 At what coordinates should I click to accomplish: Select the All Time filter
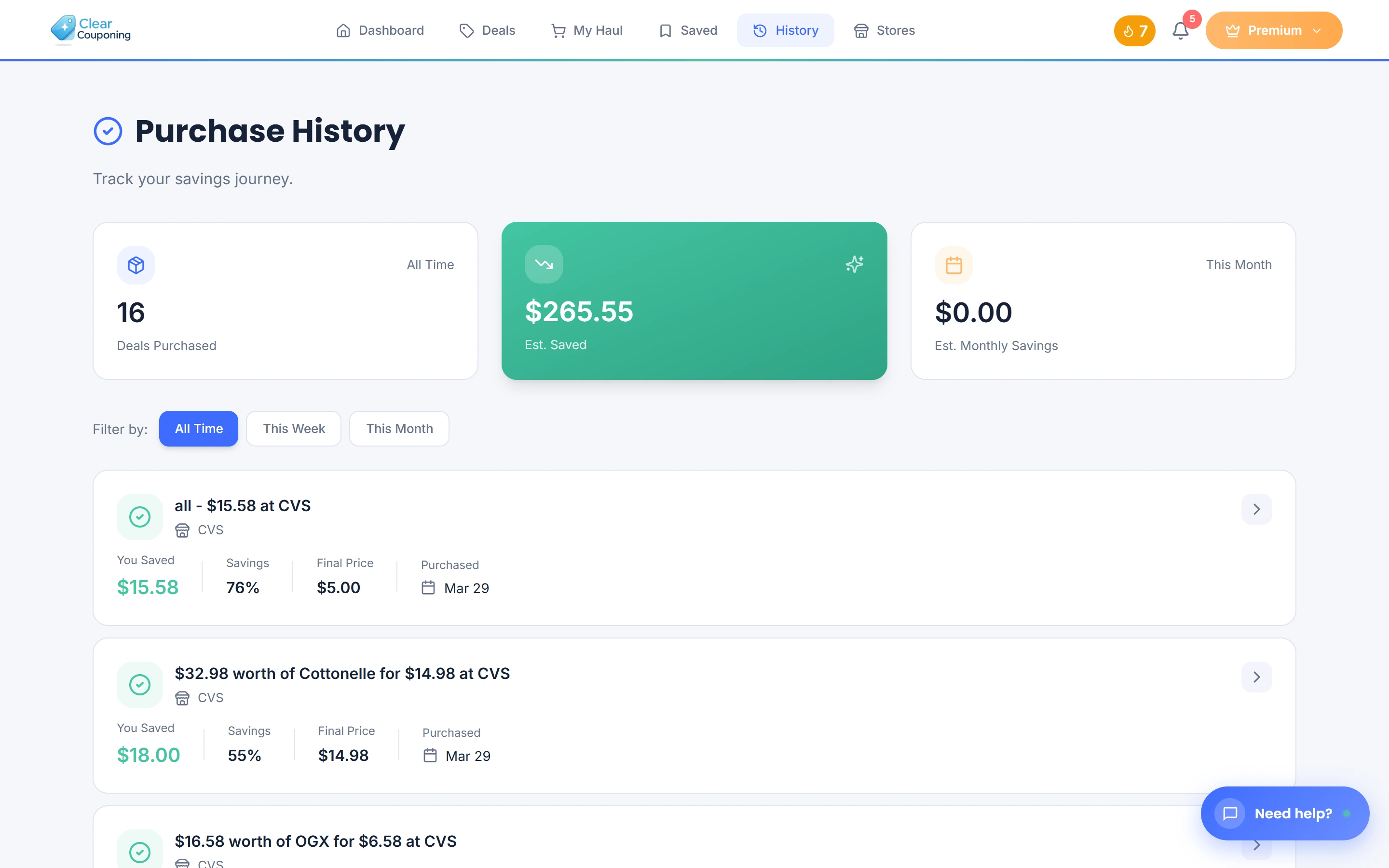point(199,428)
